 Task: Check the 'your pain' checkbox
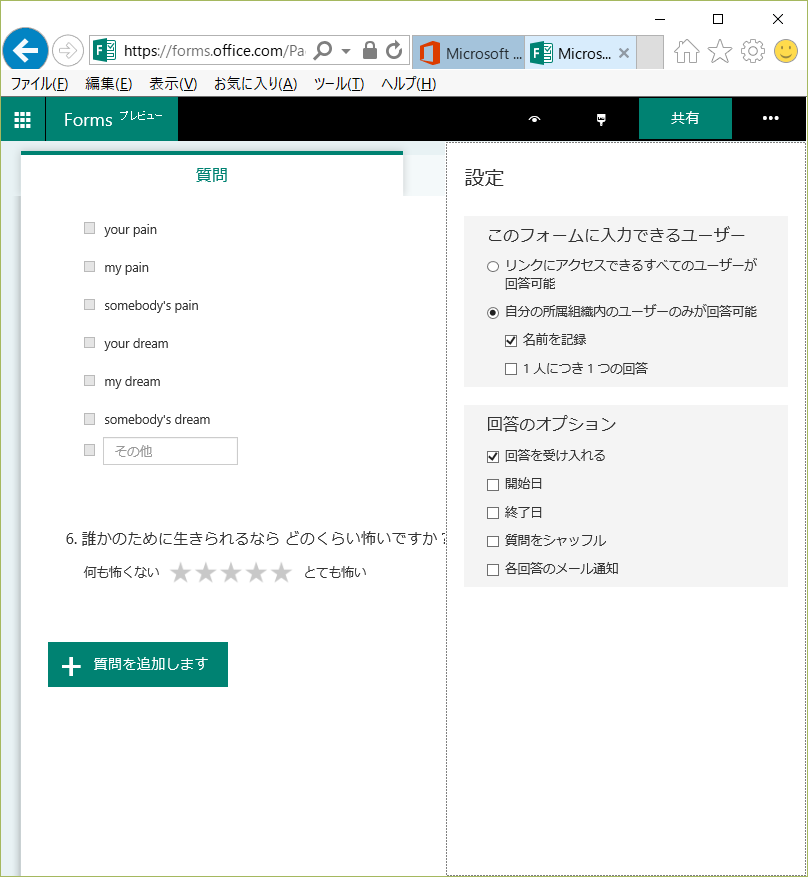point(89,228)
